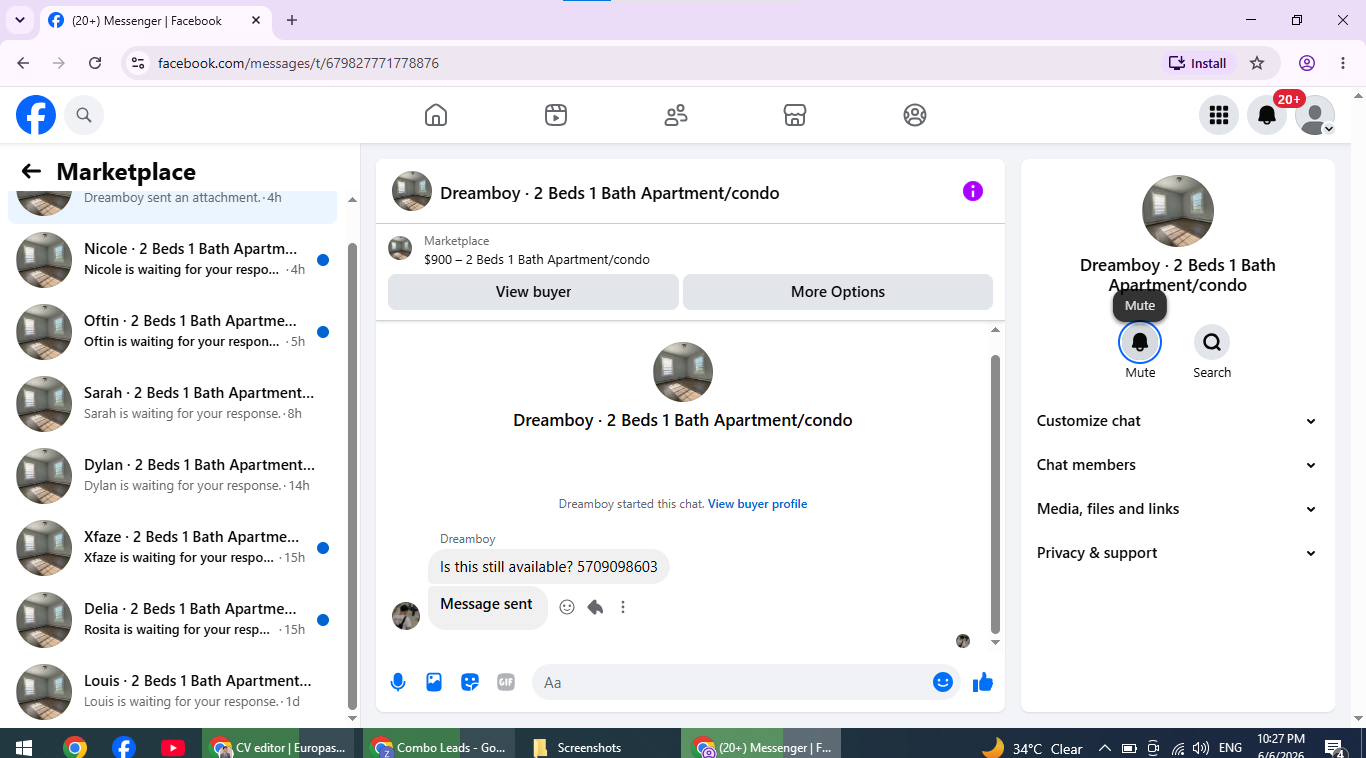Open the Reels video icon

click(x=556, y=115)
